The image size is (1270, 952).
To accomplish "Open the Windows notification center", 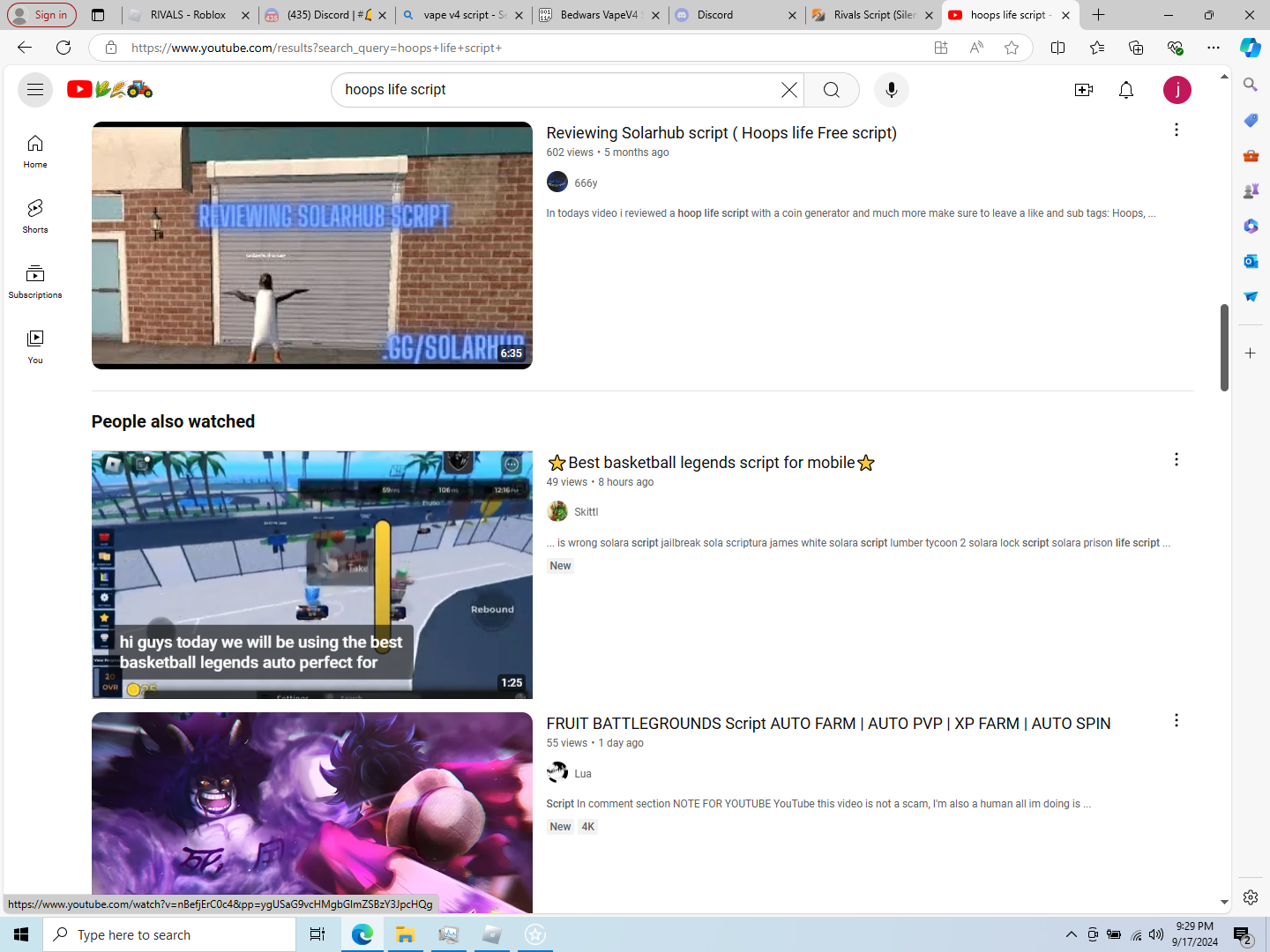I will [x=1243, y=935].
